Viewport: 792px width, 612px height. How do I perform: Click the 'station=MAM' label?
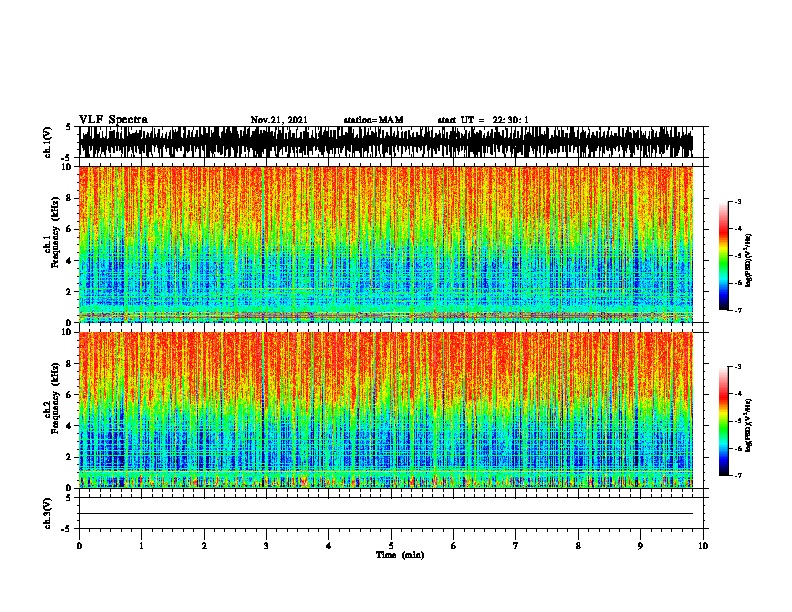[373, 120]
